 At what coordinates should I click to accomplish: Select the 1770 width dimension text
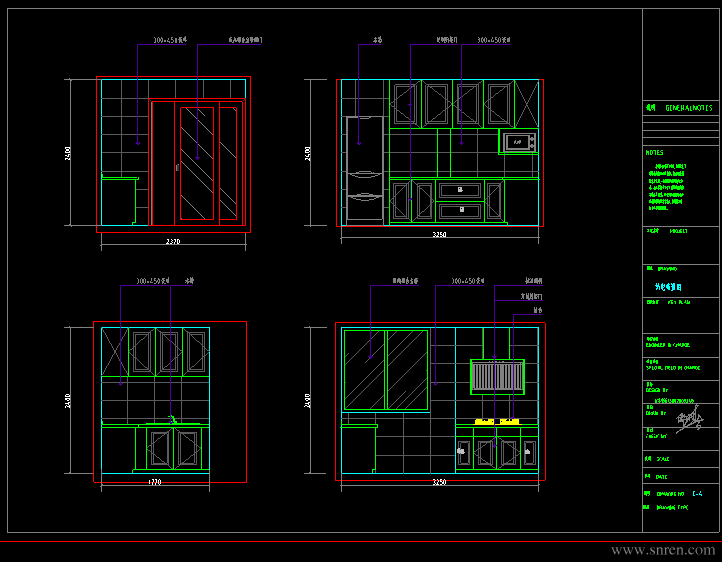tap(155, 482)
